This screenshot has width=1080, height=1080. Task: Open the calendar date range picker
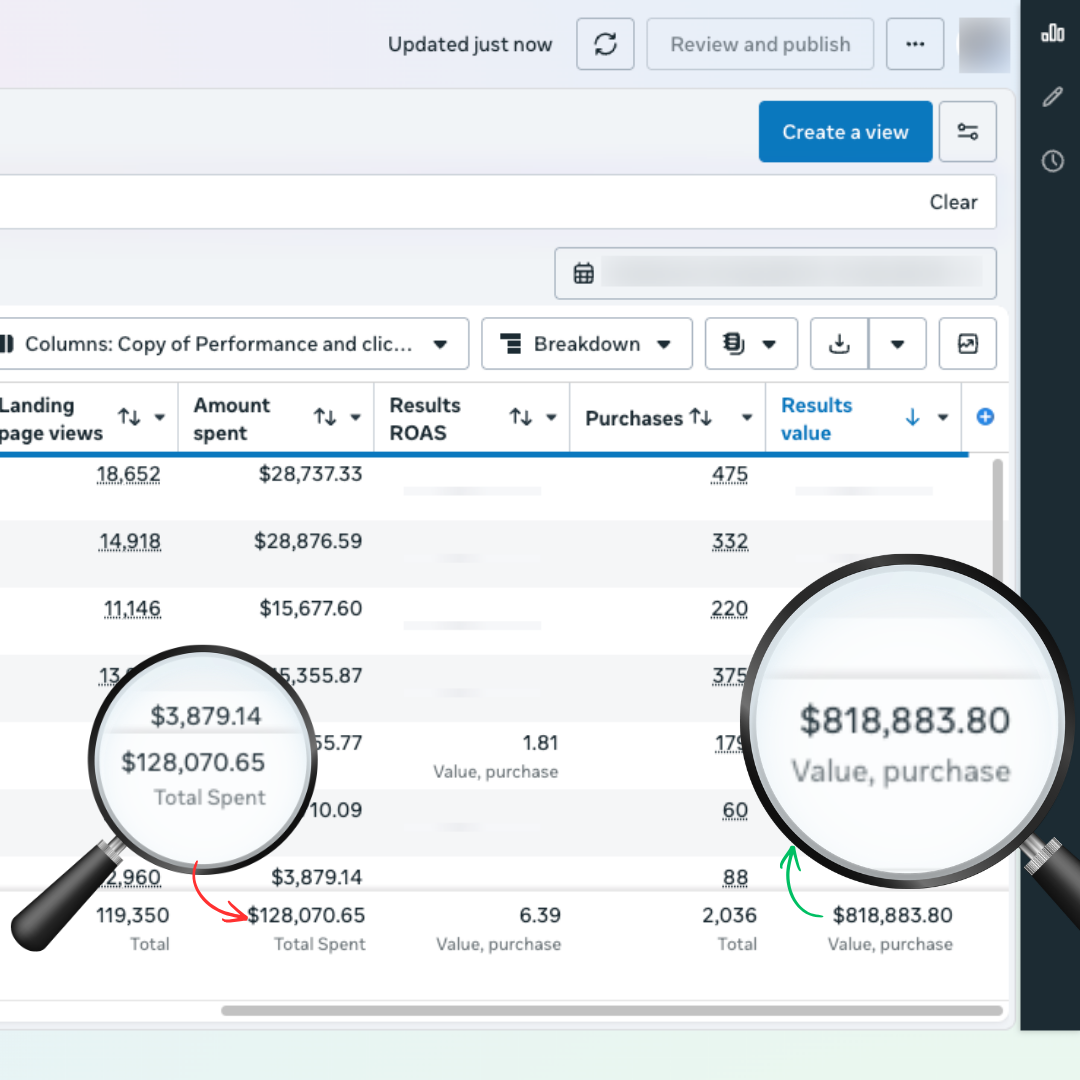(x=776, y=273)
